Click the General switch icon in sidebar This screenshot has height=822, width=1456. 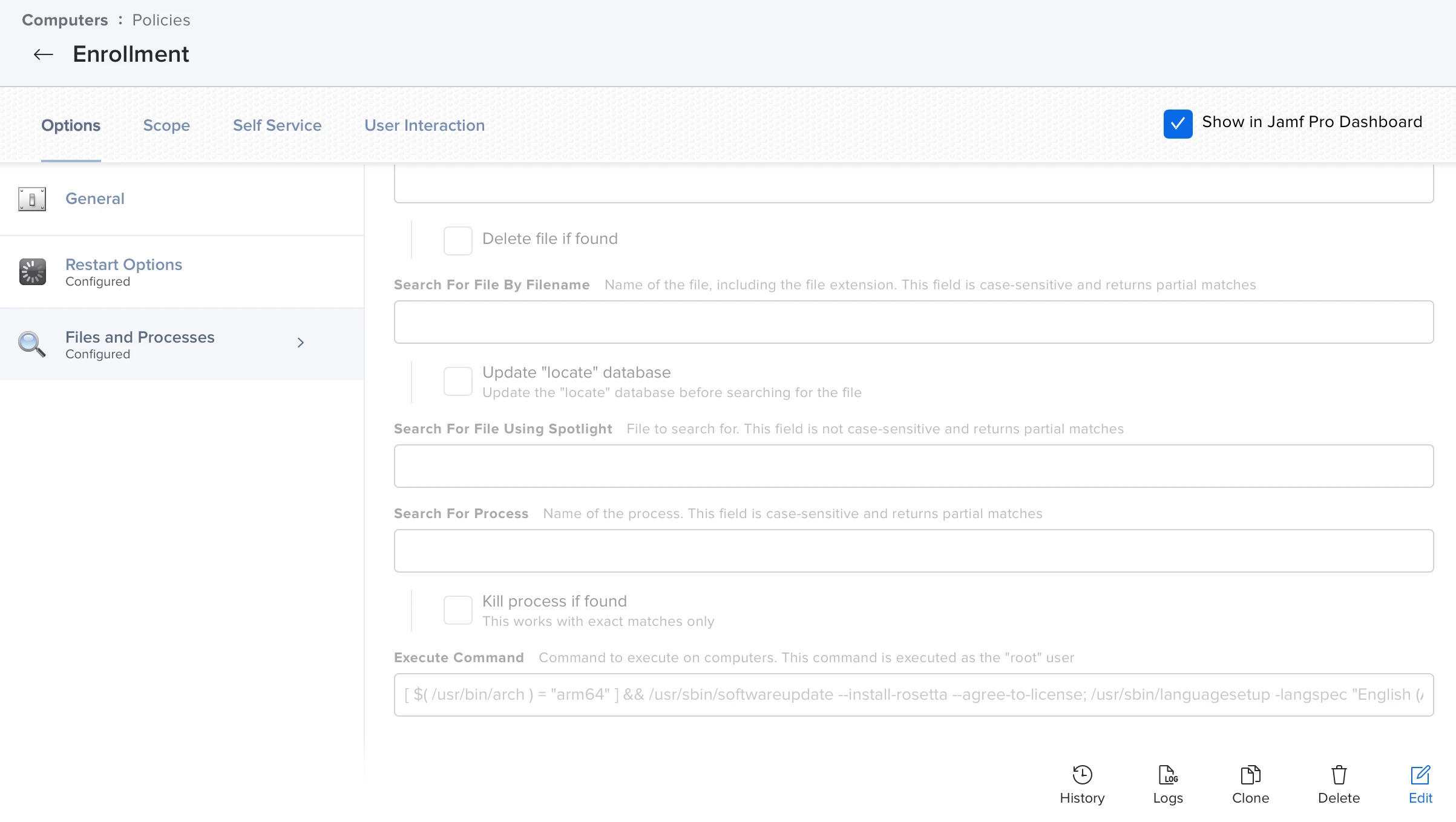(32, 199)
